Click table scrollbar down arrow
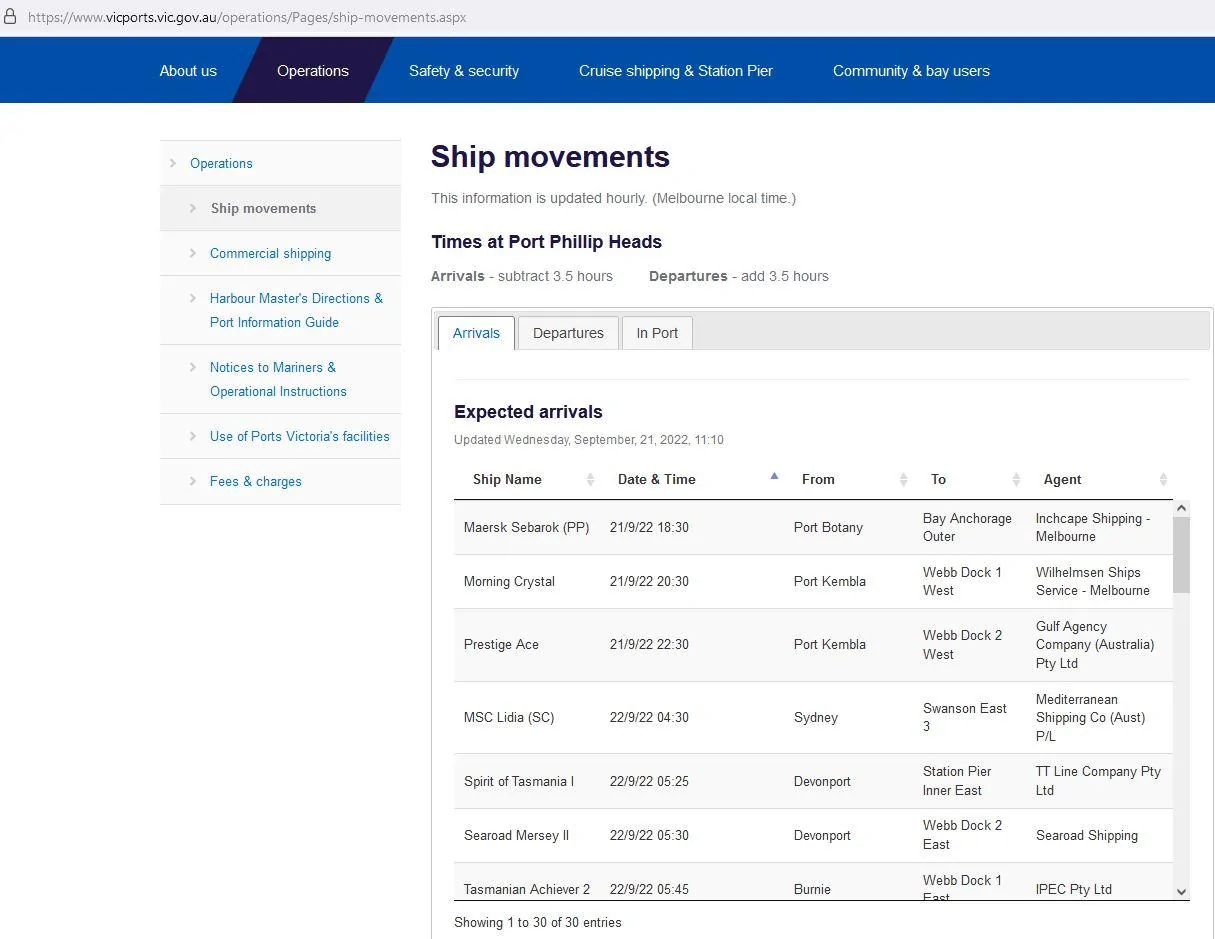 pyautogui.click(x=1181, y=891)
